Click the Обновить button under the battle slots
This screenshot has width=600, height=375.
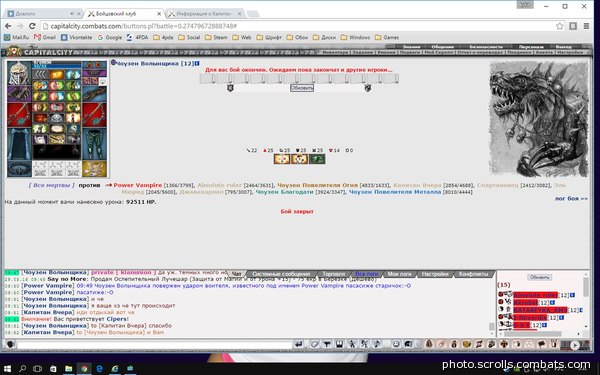(302, 88)
